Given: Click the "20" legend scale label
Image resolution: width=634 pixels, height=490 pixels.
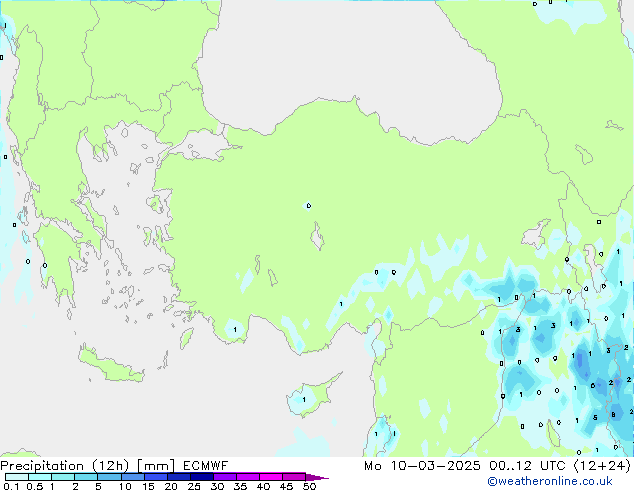Looking at the screenshot, I should 171,486.
